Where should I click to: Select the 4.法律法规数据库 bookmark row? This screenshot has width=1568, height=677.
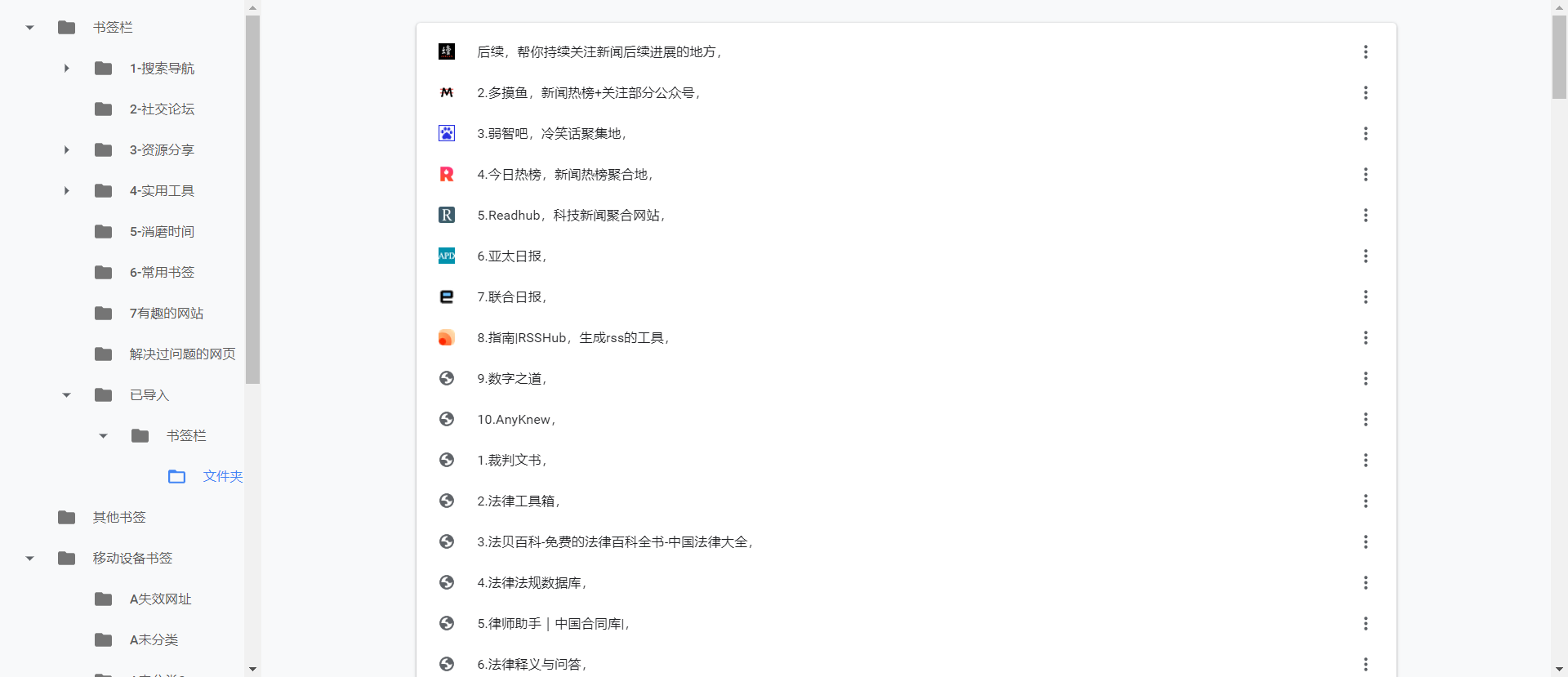906,582
